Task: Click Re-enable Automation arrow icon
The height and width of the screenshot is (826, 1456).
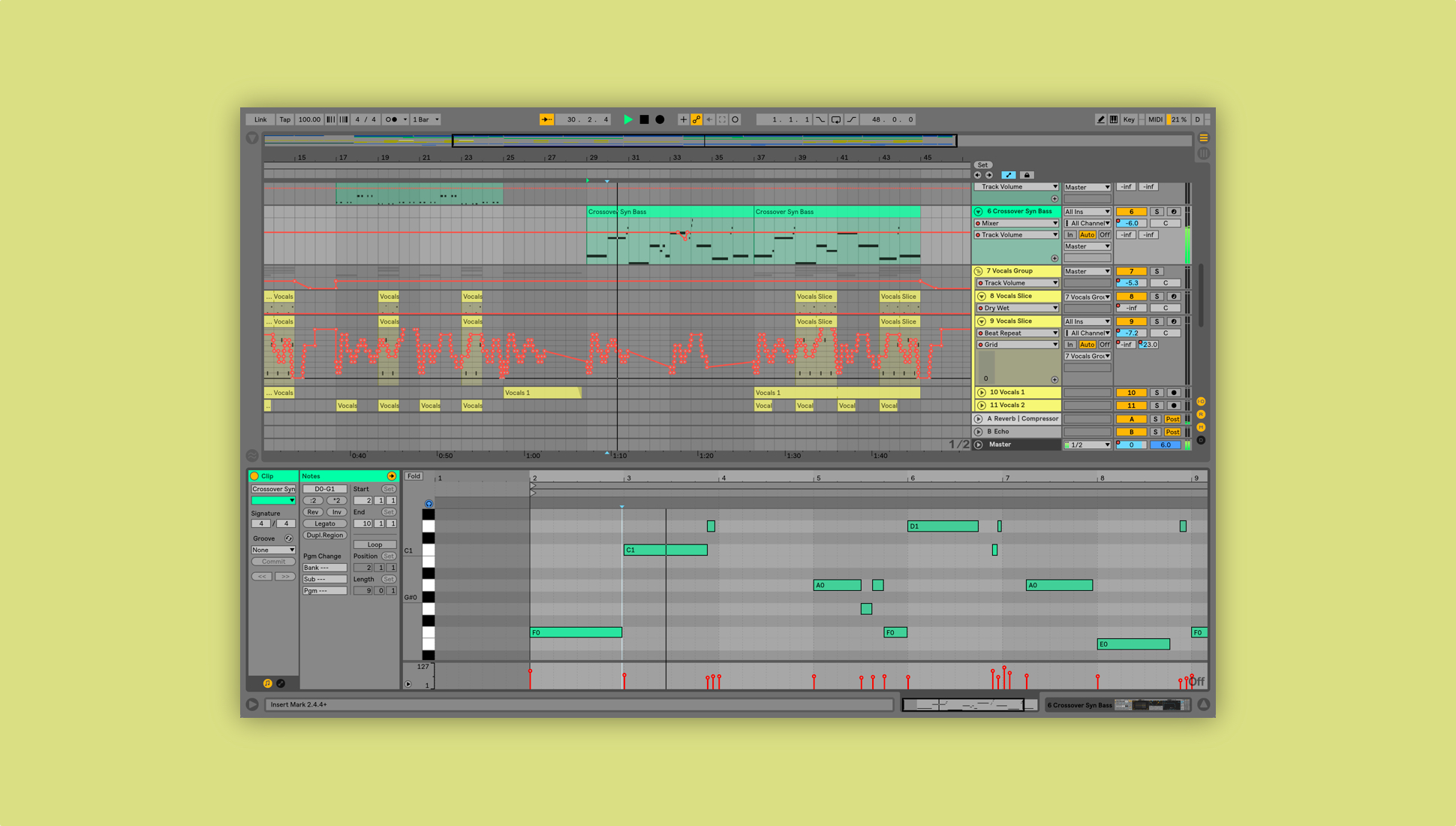Action: coord(709,119)
